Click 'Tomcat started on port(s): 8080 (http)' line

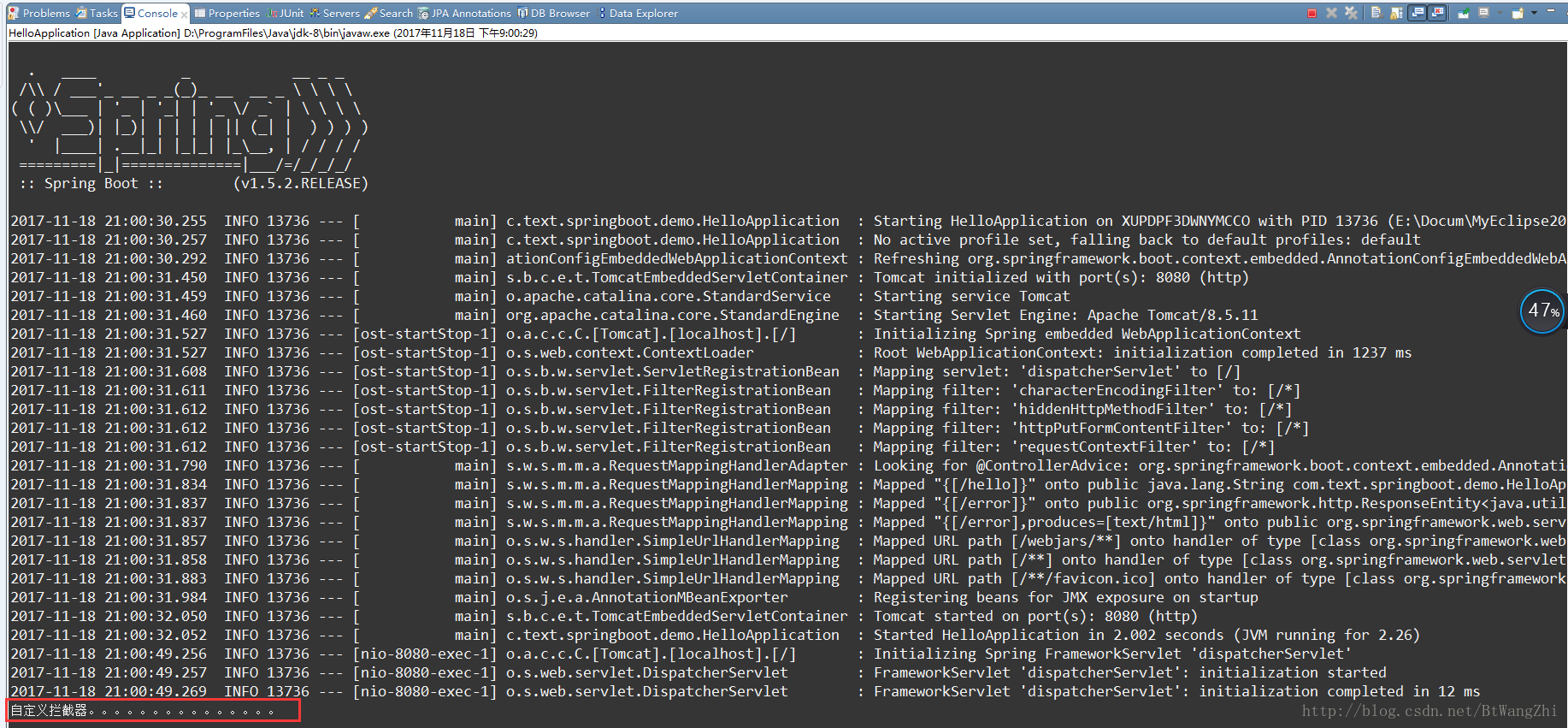[x=1035, y=616]
